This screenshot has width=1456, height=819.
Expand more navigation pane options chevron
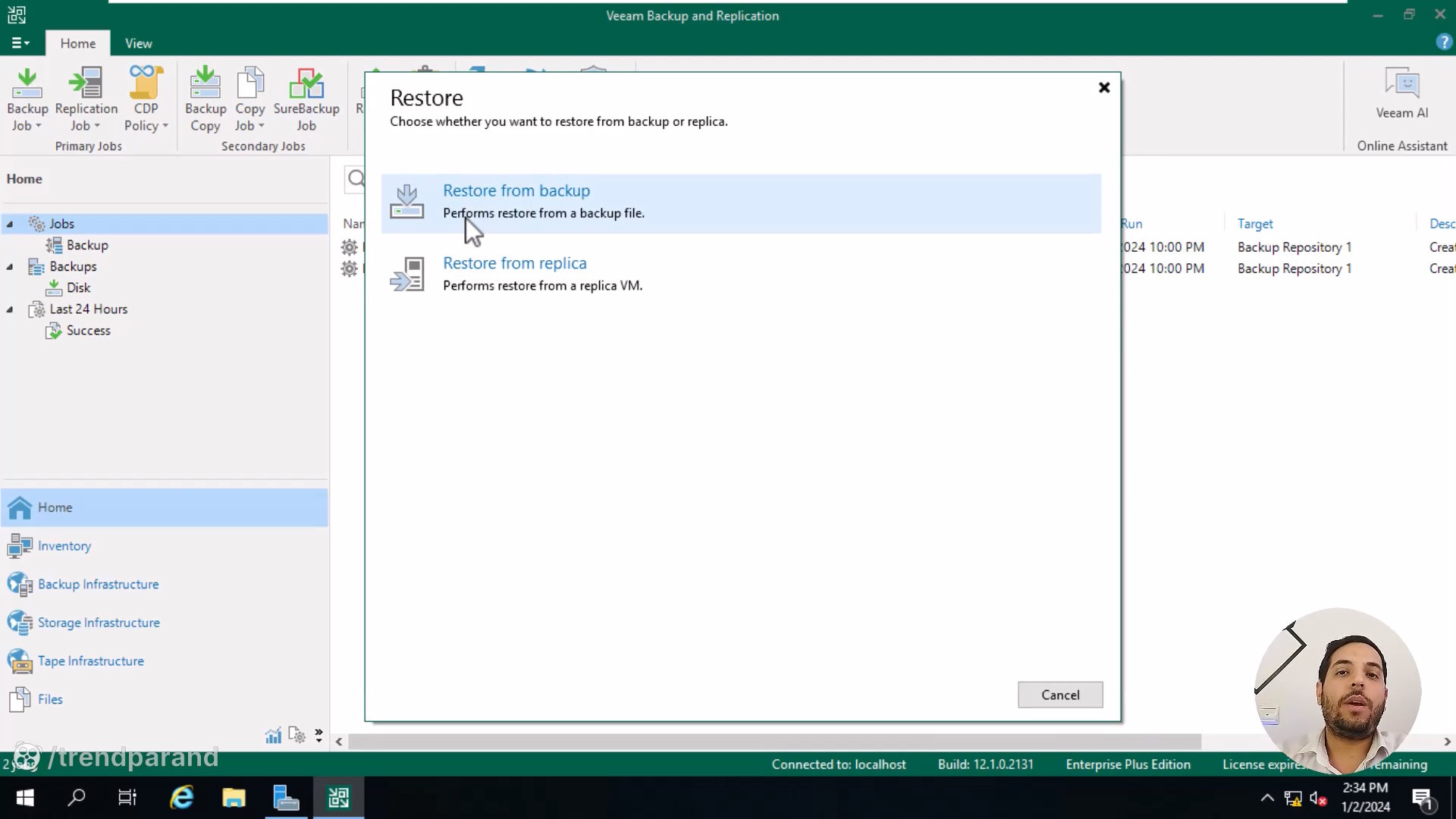click(318, 736)
